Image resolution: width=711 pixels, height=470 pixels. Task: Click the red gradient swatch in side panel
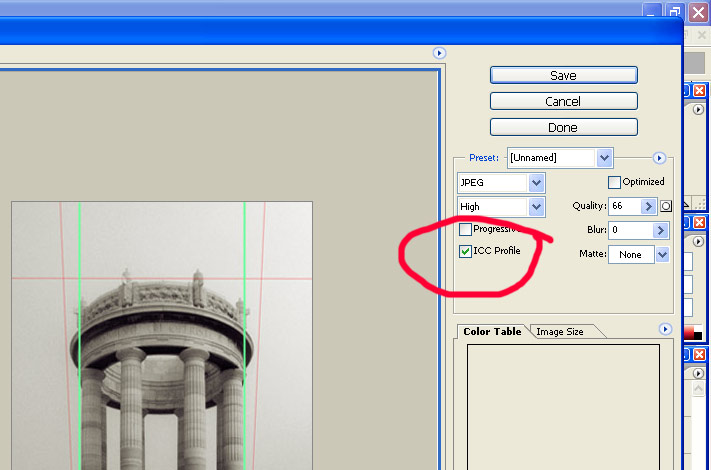point(689,332)
